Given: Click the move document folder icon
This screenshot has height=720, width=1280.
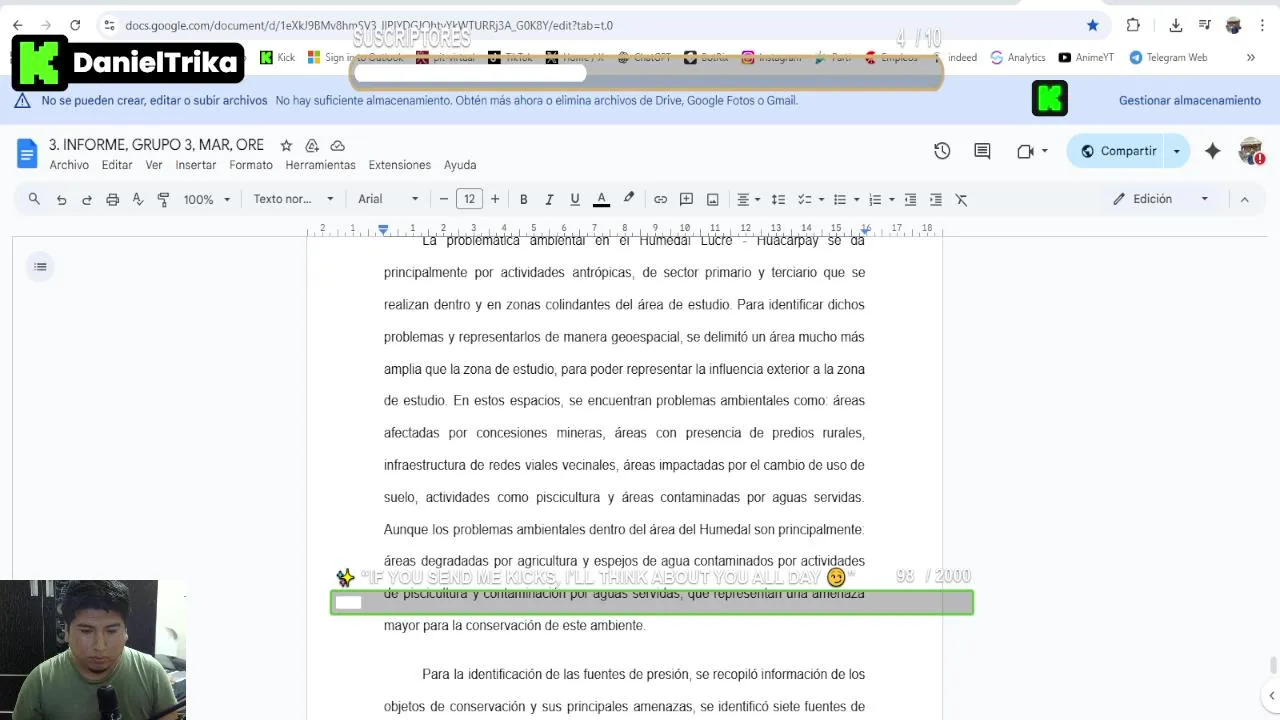Looking at the screenshot, I should [312, 145].
